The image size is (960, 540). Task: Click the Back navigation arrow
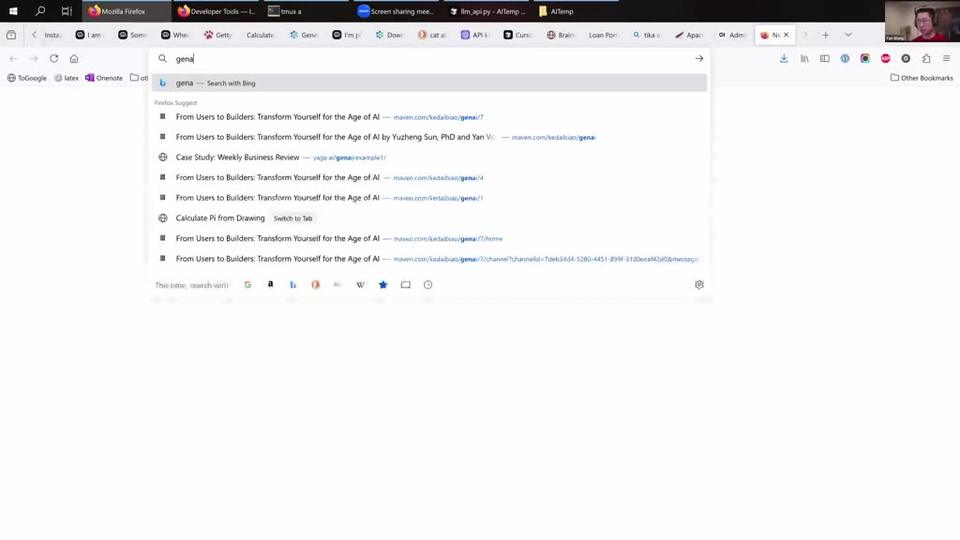click(x=13, y=59)
